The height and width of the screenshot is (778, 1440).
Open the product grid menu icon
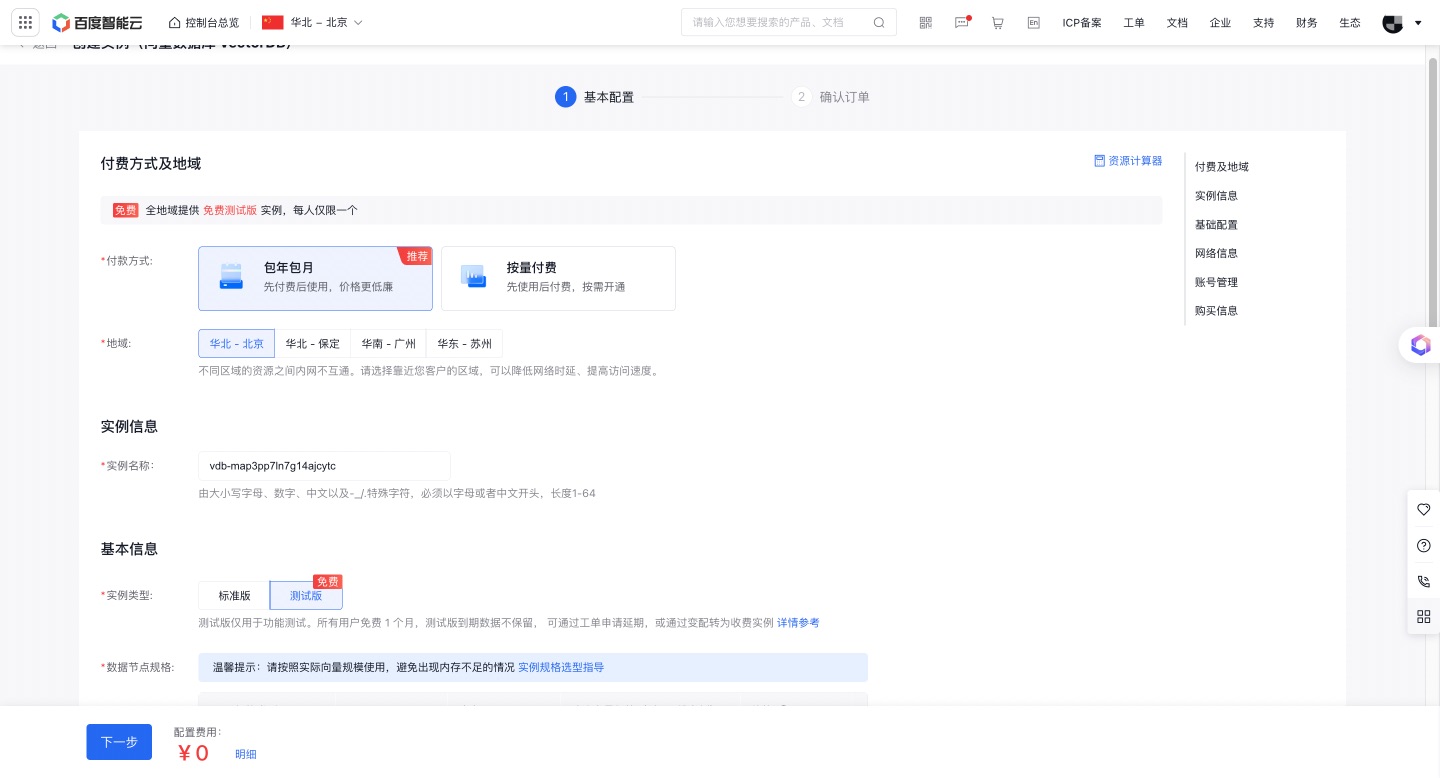pos(26,22)
